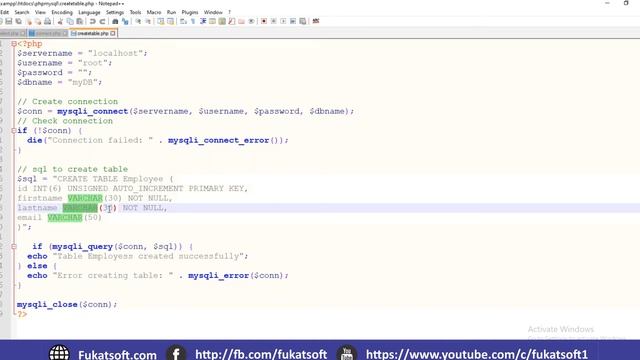This screenshot has width=640, height=360.
Task: Open the ? help menu
Action: click(x=229, y=13)
